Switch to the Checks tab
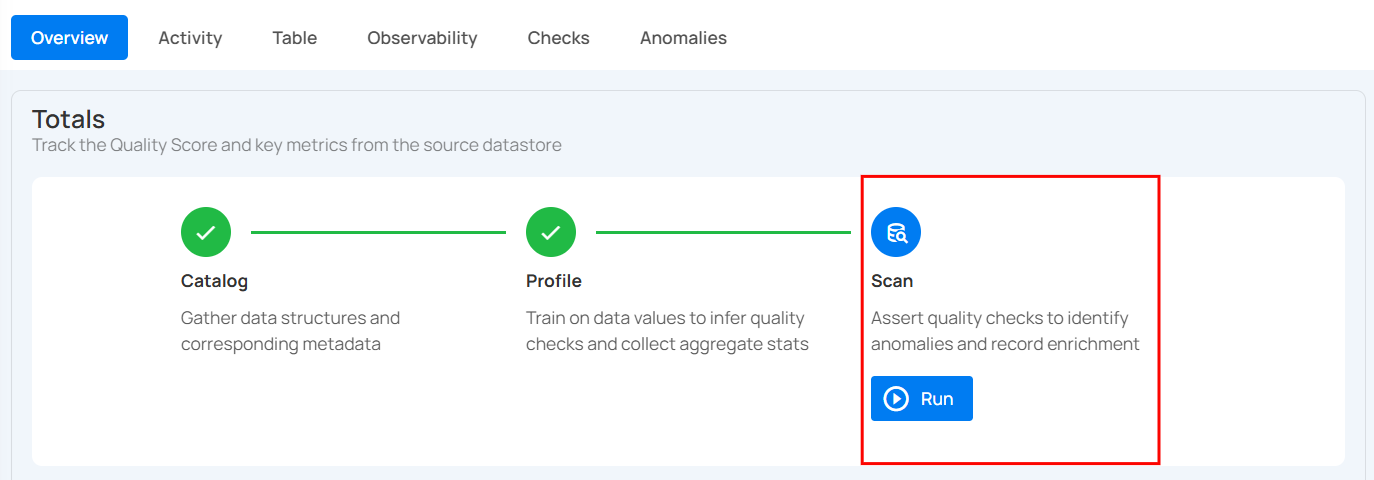Screen dimensions: 1374x480 558,38
